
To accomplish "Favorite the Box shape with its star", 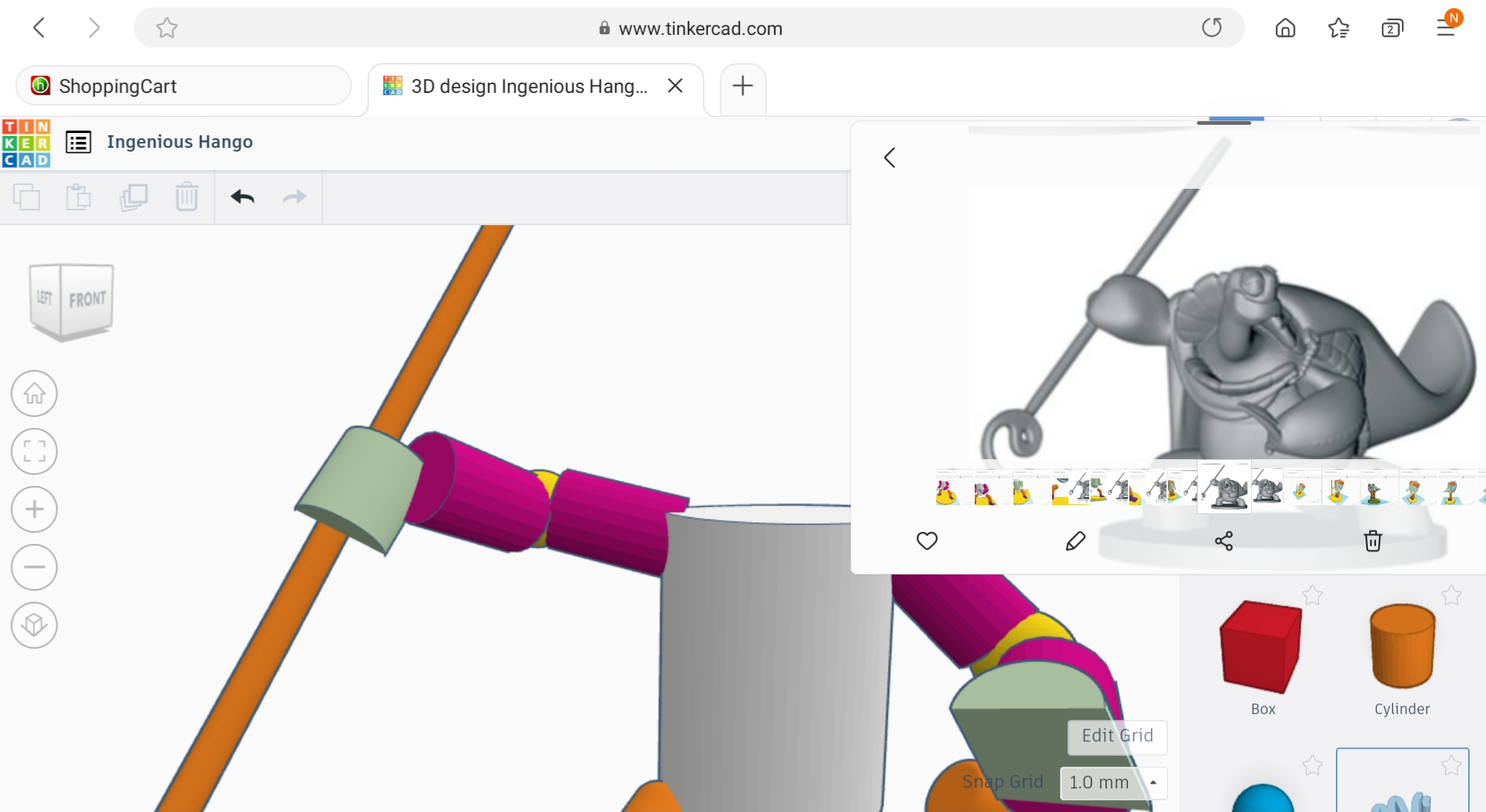I will coord(1312,595).
